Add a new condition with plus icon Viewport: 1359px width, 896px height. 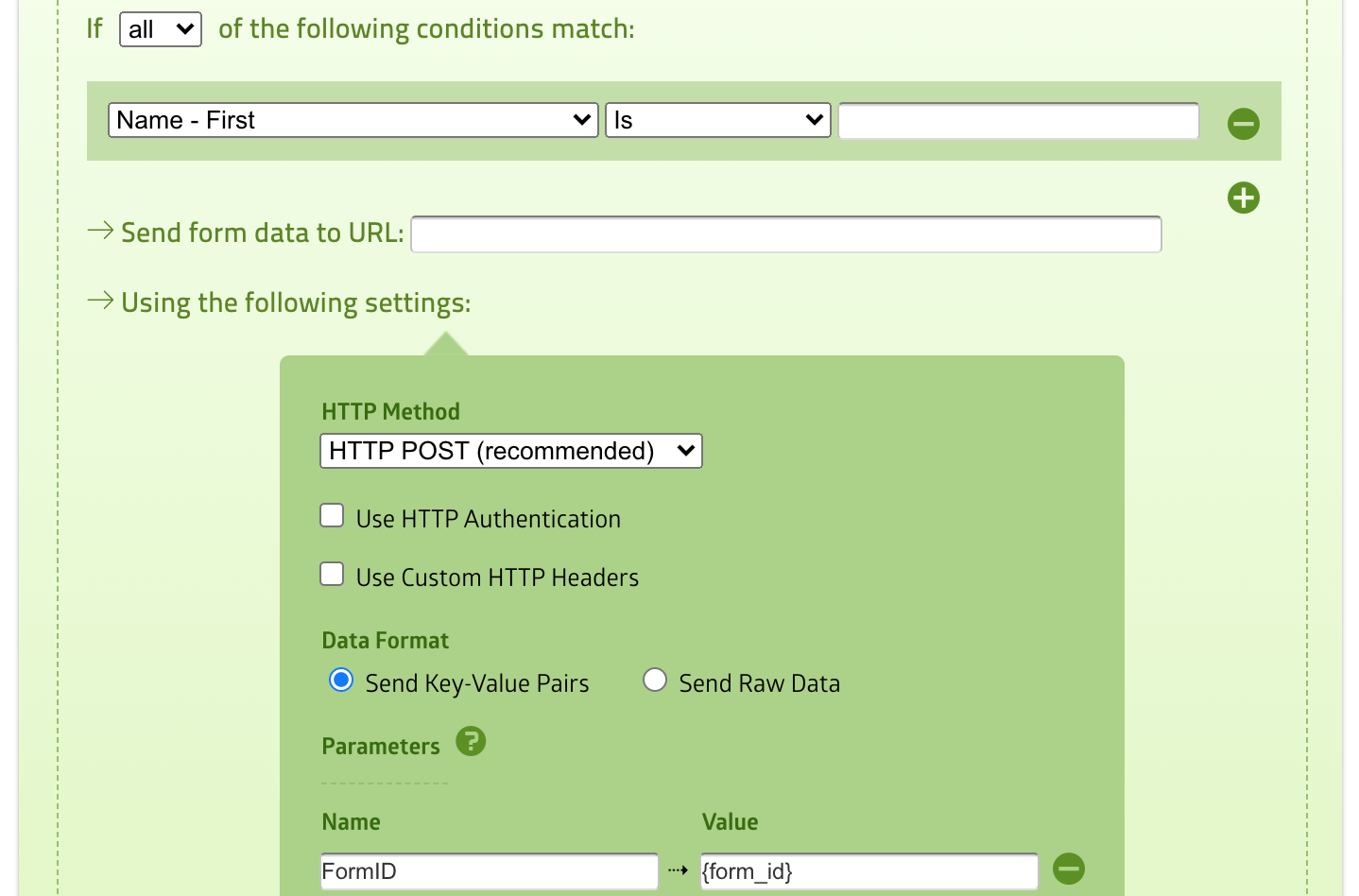(1243, 198)
